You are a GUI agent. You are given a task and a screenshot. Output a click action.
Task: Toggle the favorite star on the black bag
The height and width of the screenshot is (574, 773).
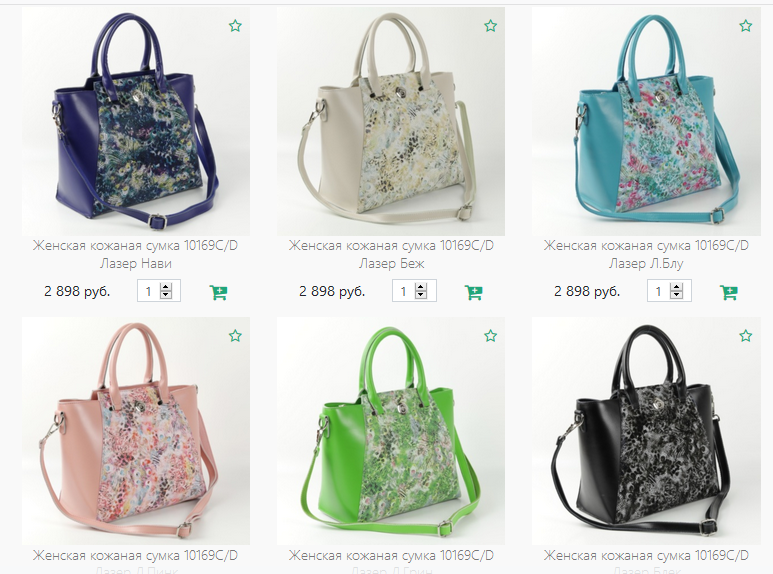click(746, 336)
